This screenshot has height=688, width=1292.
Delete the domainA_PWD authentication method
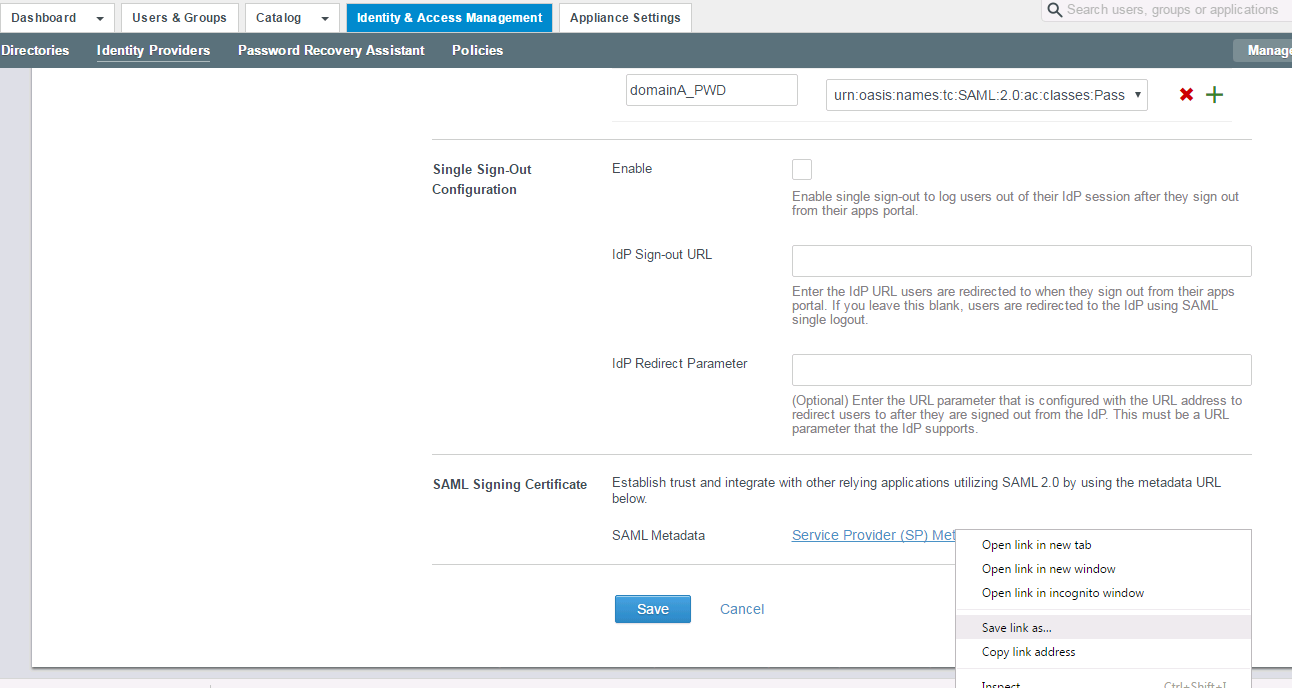tap(1185, 93)
